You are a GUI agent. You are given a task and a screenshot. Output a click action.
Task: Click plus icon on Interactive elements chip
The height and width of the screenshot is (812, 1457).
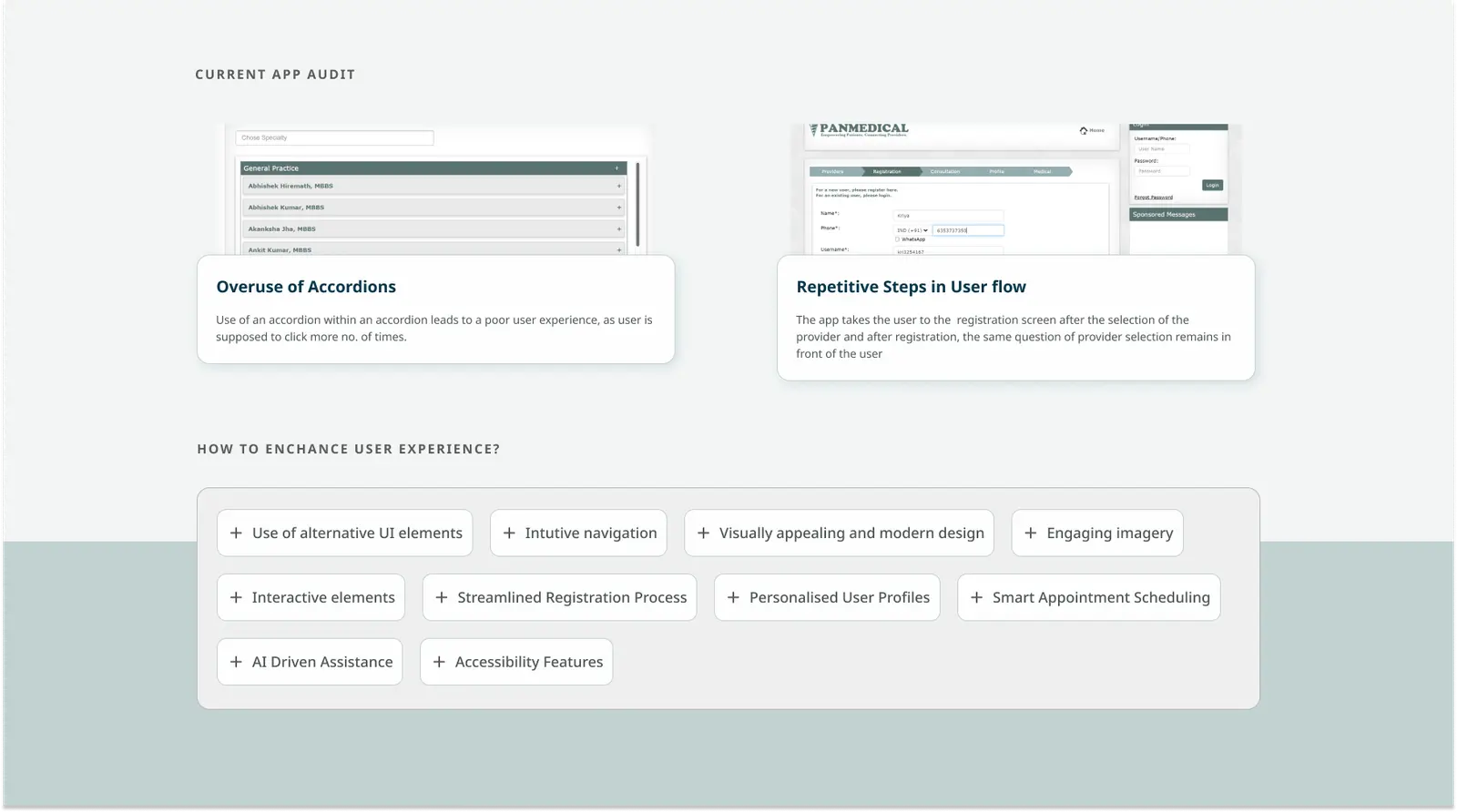pyautogui.click(x=236, y=597)
